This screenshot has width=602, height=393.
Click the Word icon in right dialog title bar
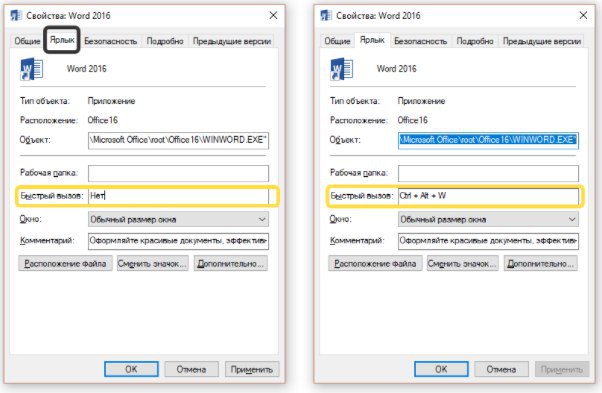click(326, 15)
